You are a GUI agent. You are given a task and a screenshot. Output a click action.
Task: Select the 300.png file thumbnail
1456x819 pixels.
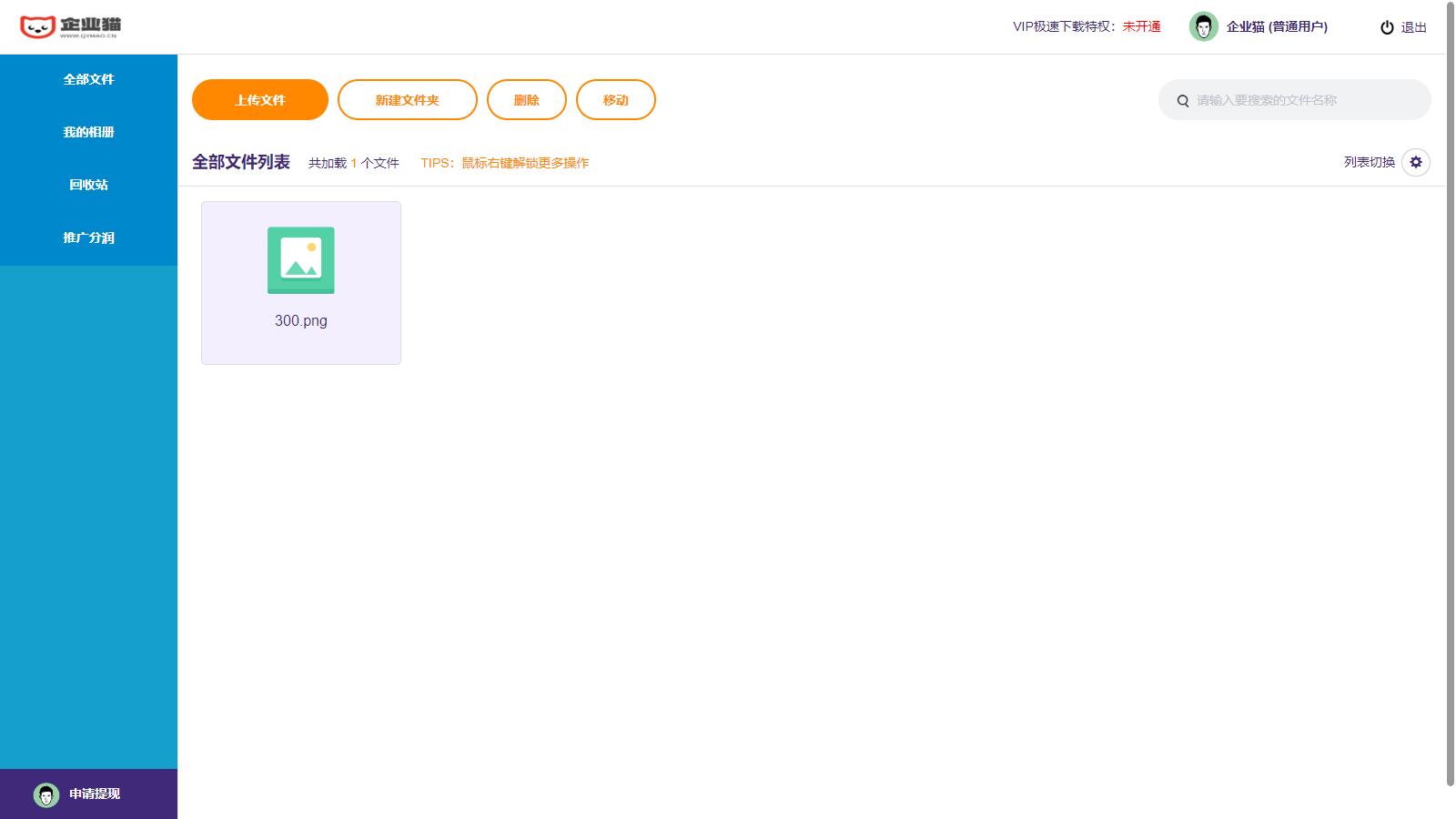[300, 282]
